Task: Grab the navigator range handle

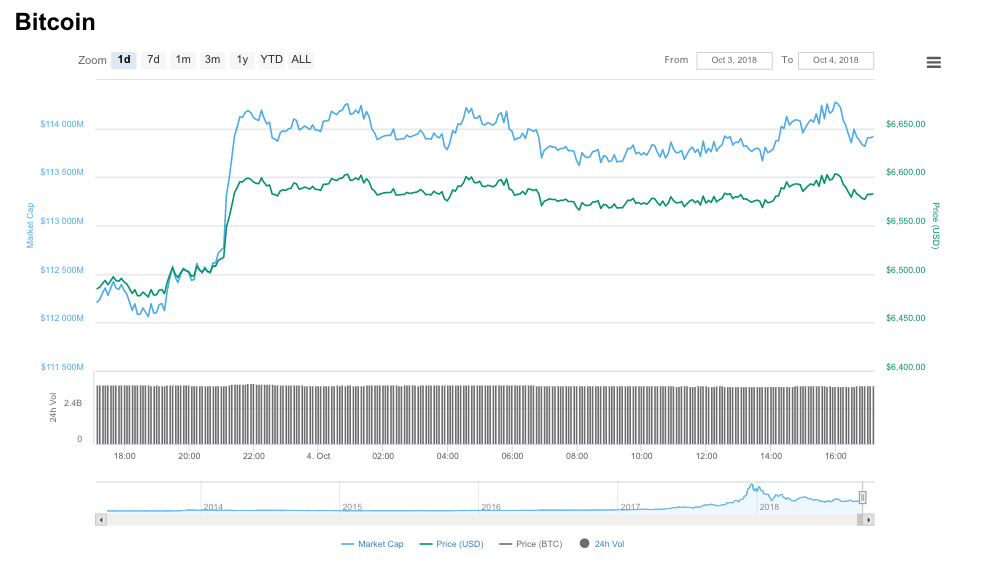Action: [x=862, y=497]
